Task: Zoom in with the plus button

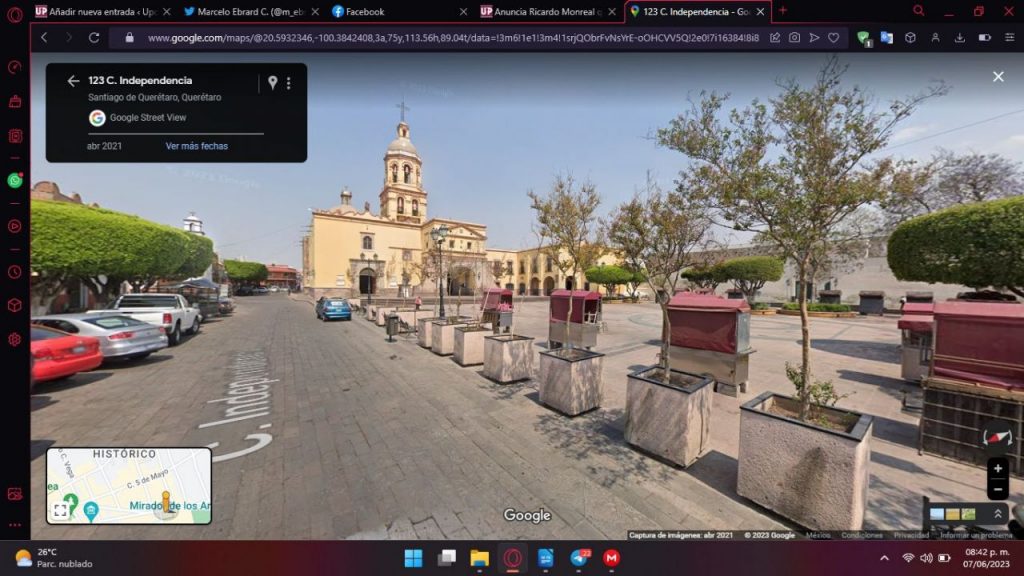Action: coord(997,468)
